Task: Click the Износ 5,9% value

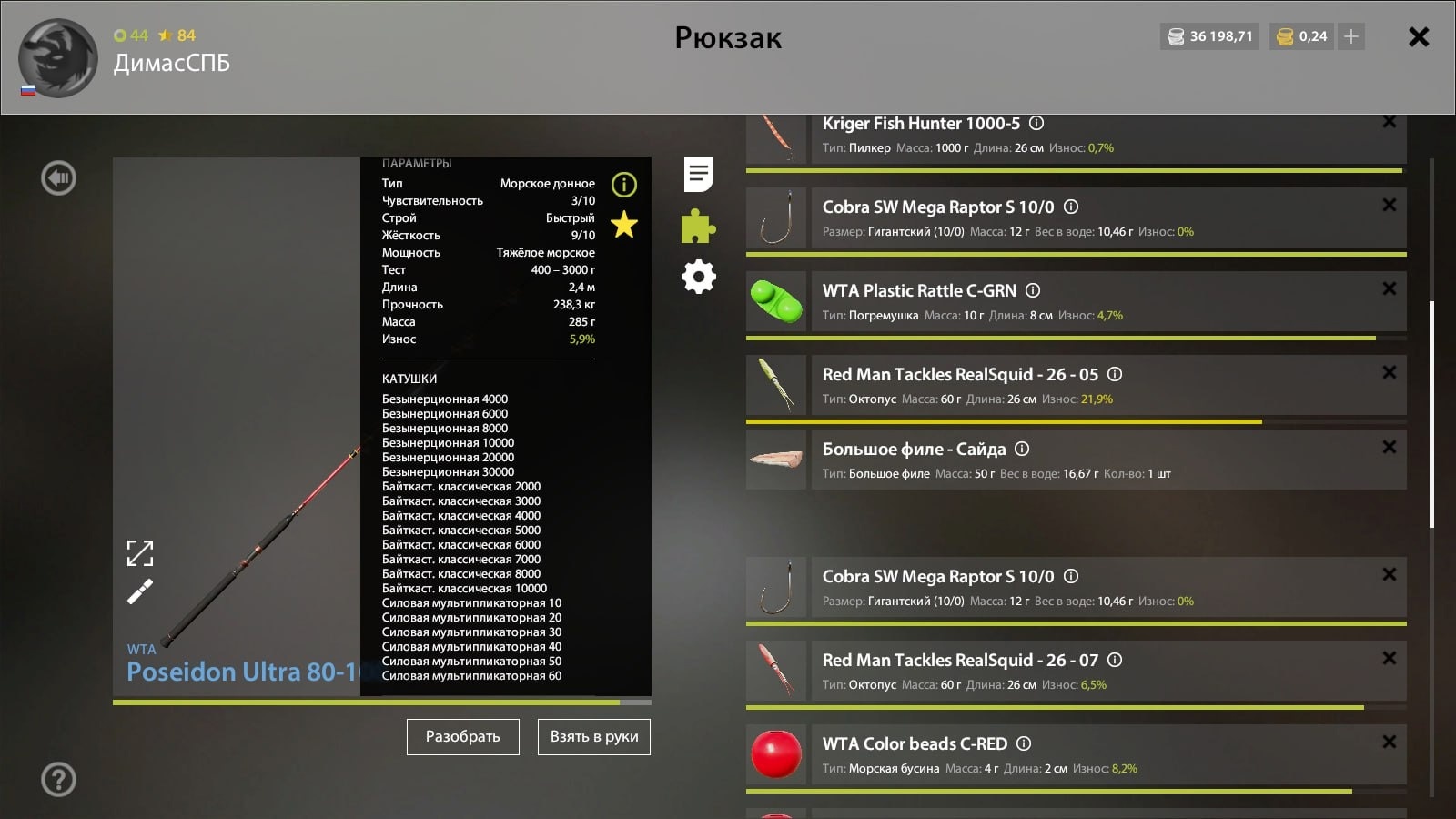Action: [582, 339]
